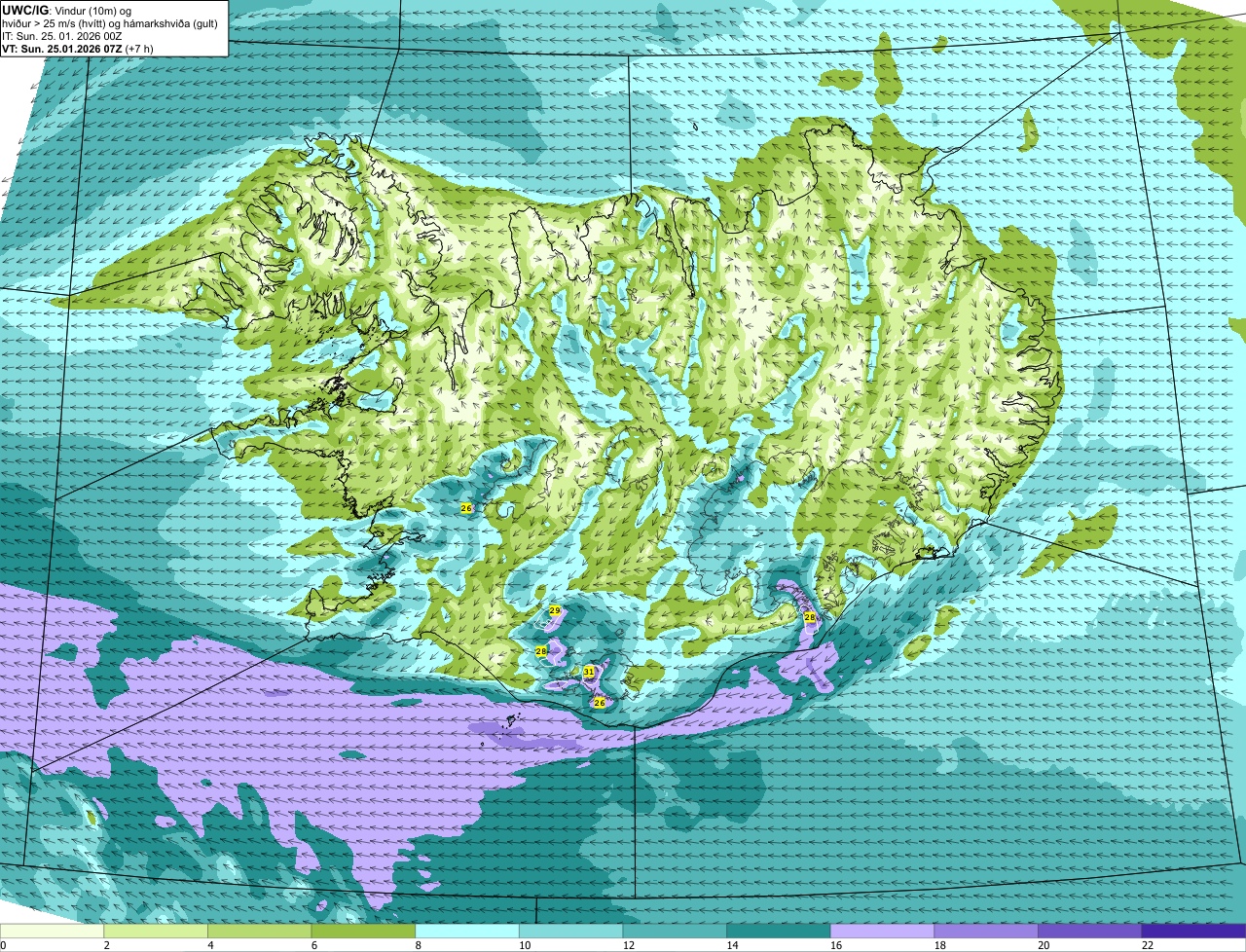Click the scale label '14'
1246x952 pixels.
(732, 945)
